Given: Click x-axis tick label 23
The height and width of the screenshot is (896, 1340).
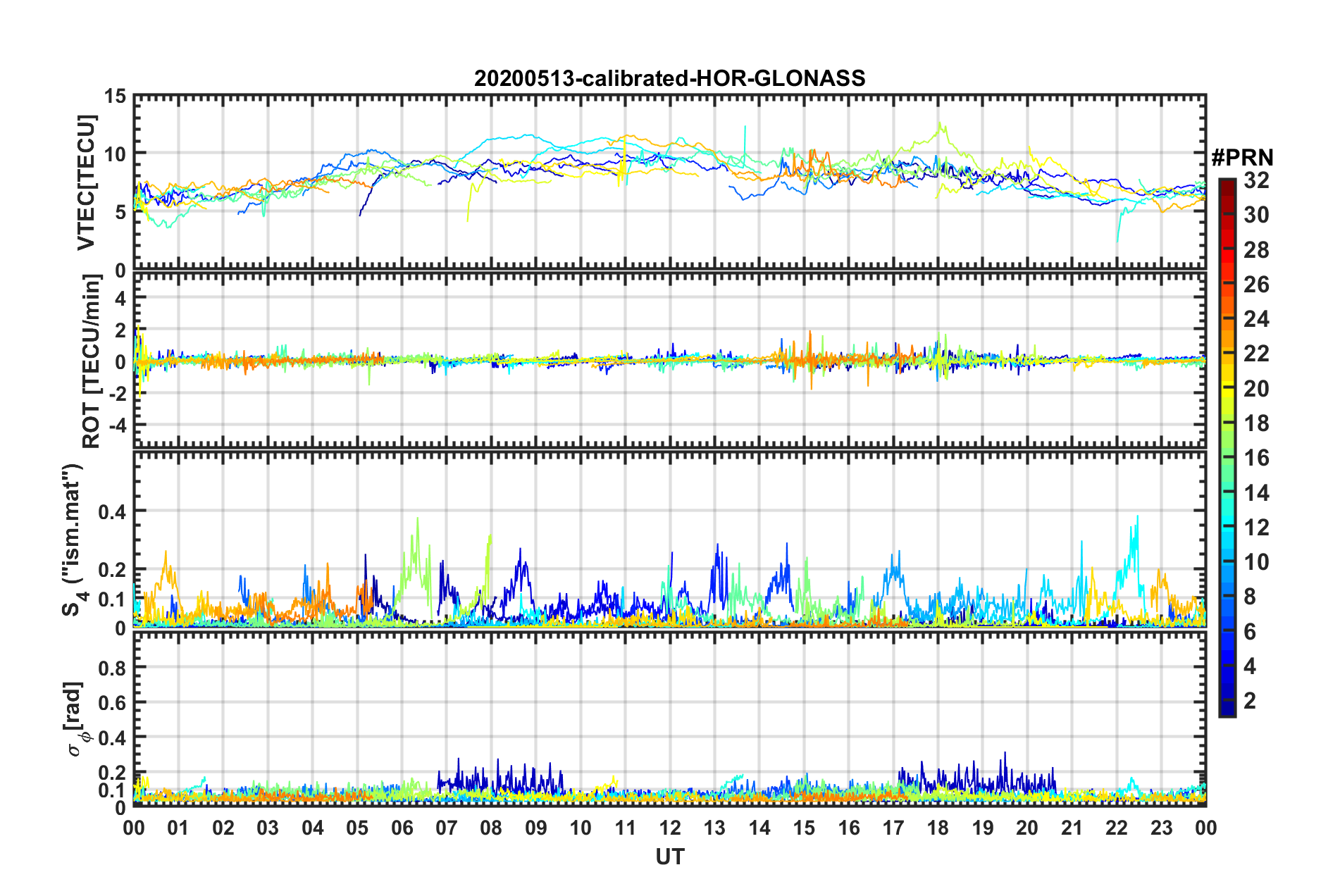Looking at the screenshot, I should 1161,828.
